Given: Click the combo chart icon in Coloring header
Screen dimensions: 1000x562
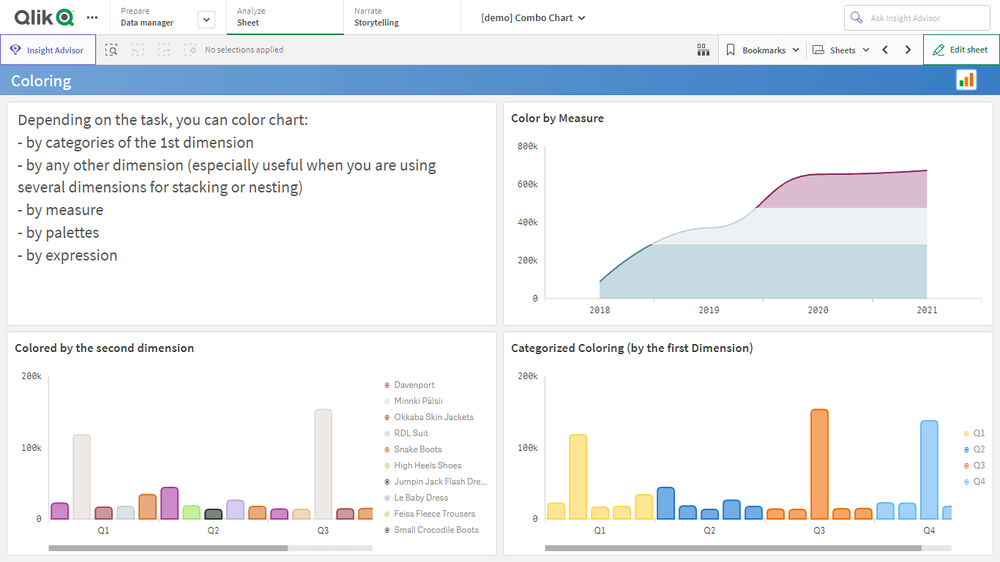Looking at the screenshot, I should pyautogui.click(x=966, y=81).
